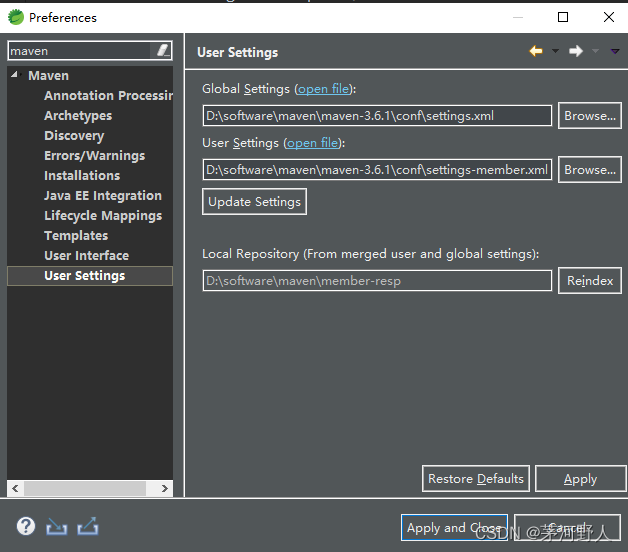The height and width of the screenshot is (552, 628).
Task: Go forward with the white arrow
Action: coord(576,51)
